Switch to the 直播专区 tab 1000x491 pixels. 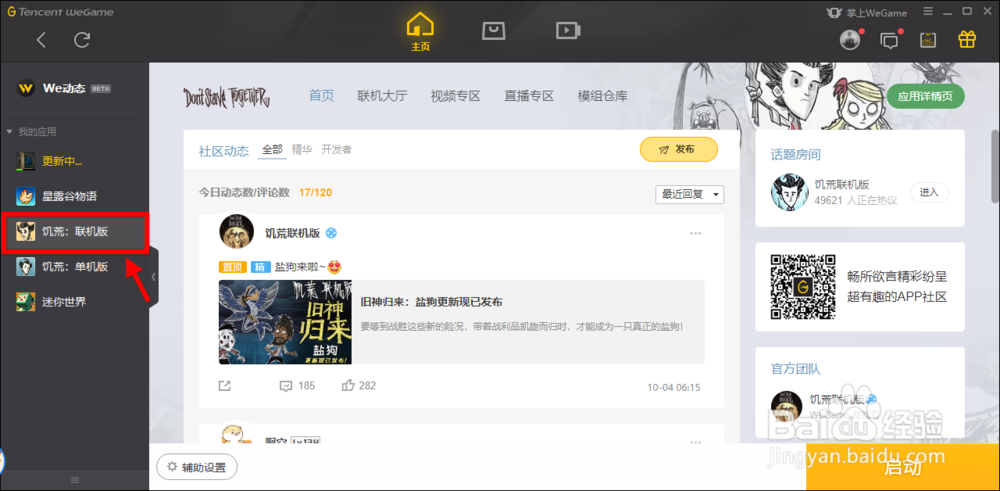click(x=529, y=96)
